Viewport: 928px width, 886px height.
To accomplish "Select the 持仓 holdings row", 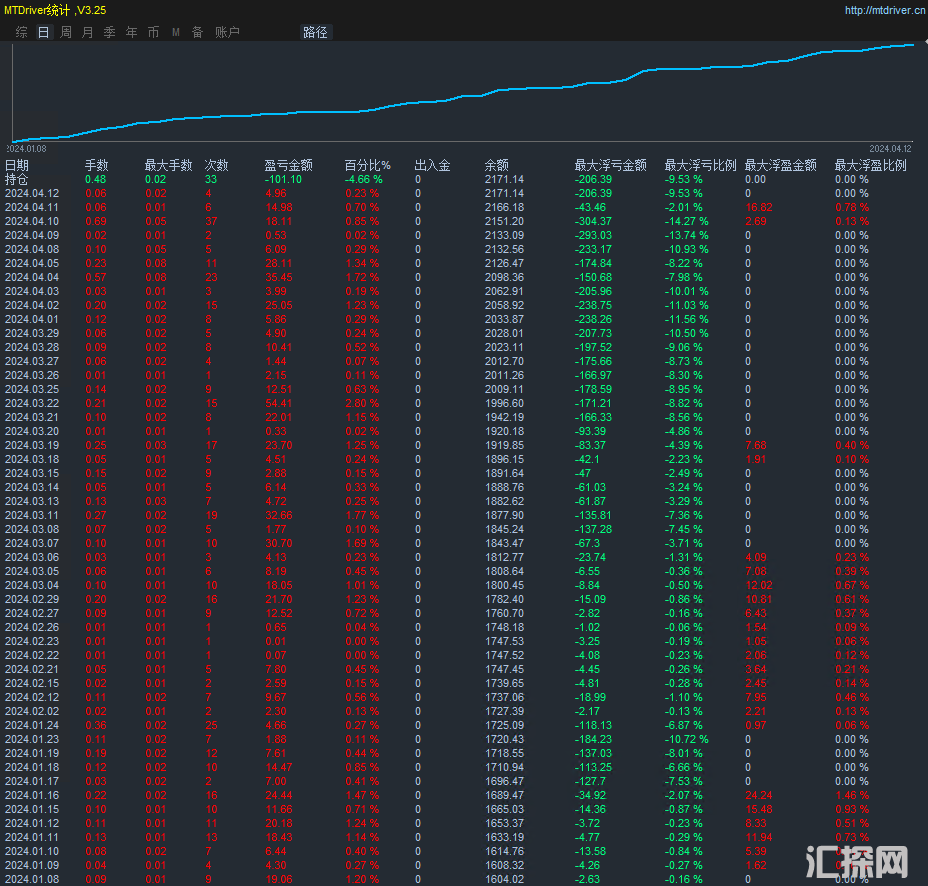I will [17, 179].
